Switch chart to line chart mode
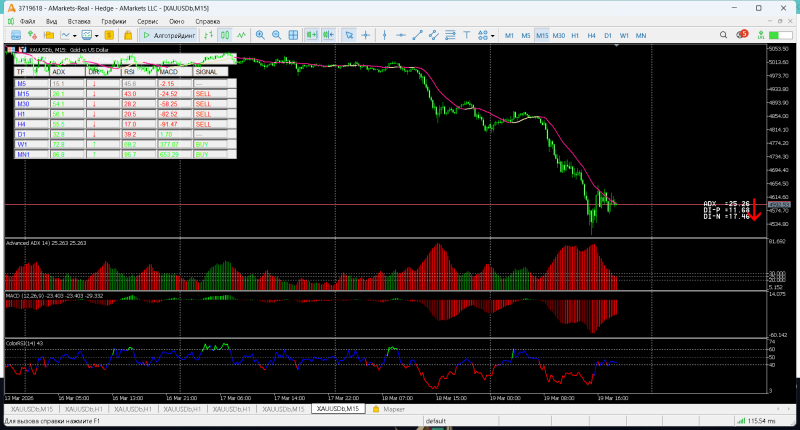Viewport: 800px width, 430px height. coord(241,35)
